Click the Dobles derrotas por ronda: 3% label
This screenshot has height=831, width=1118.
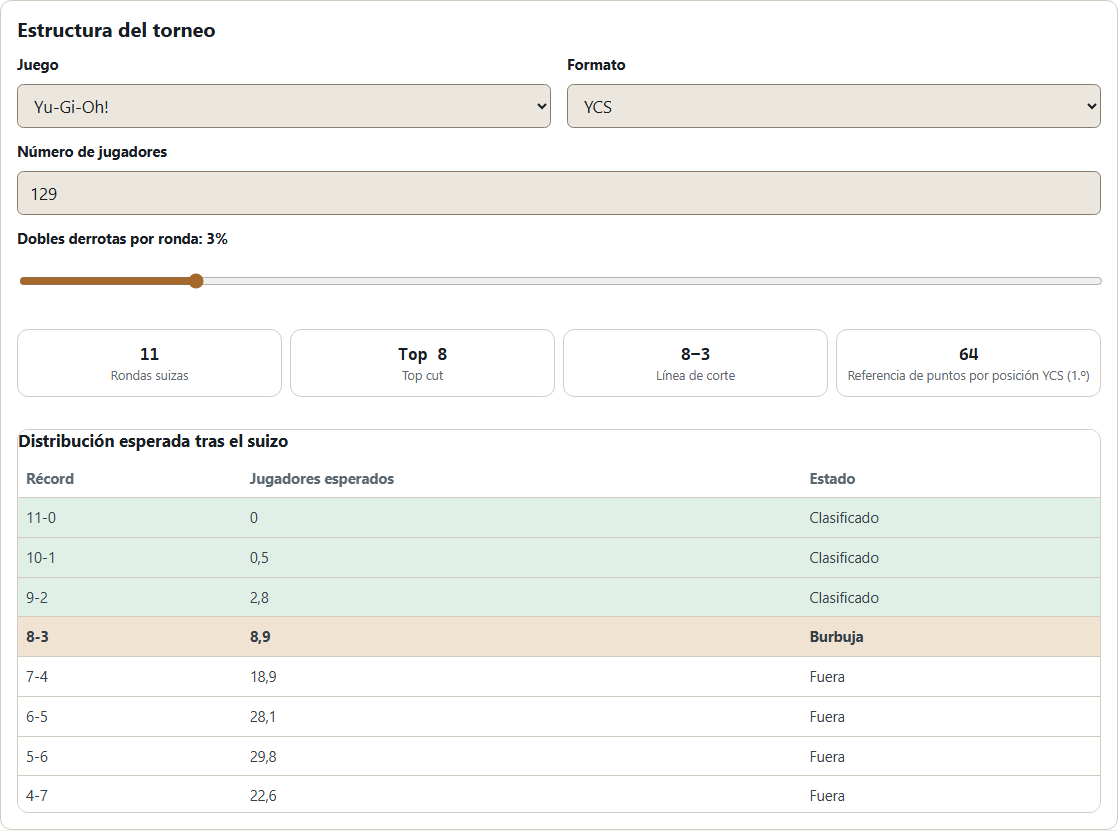point(123,239)
